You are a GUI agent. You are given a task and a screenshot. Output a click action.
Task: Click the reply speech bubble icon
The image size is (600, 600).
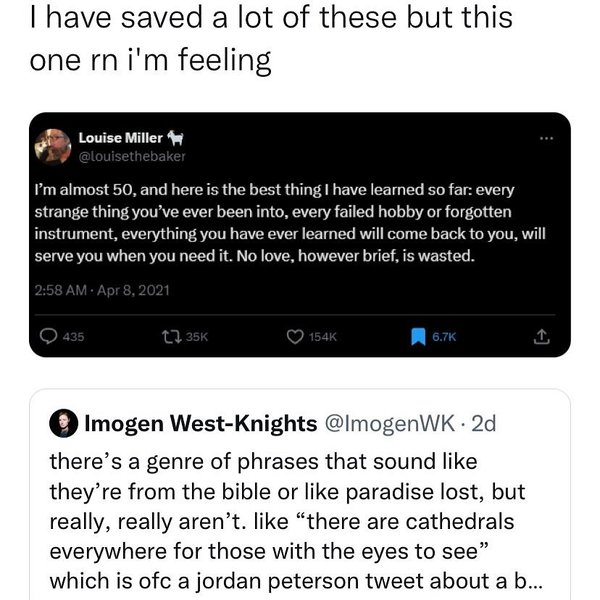46,338
